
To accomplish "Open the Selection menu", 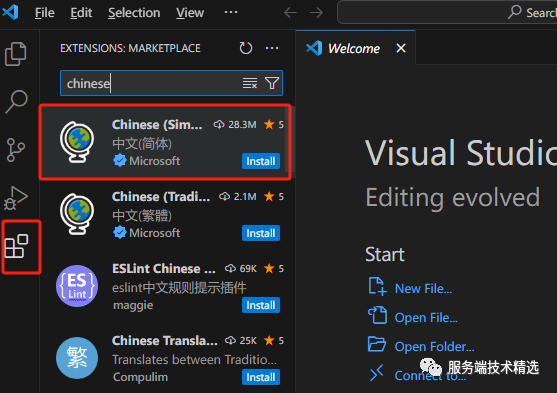I will pyautogui.click(x=134, y=13).
